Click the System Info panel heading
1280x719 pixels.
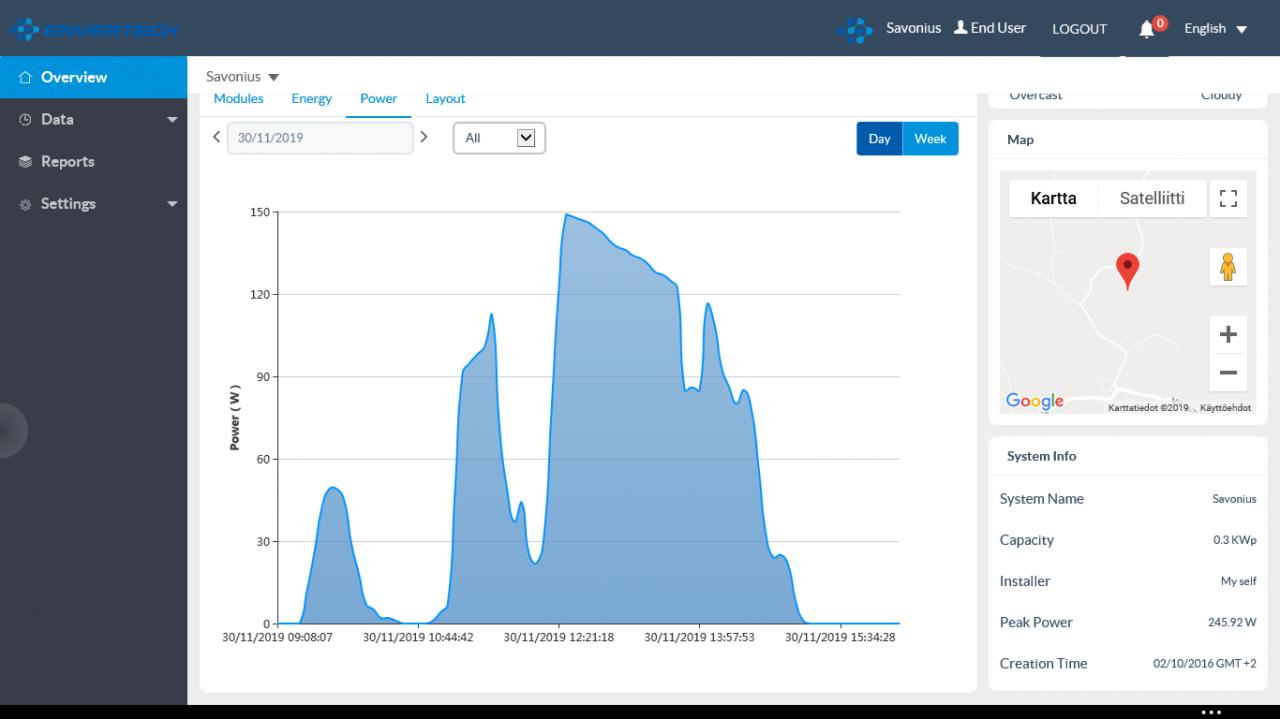1041,456
